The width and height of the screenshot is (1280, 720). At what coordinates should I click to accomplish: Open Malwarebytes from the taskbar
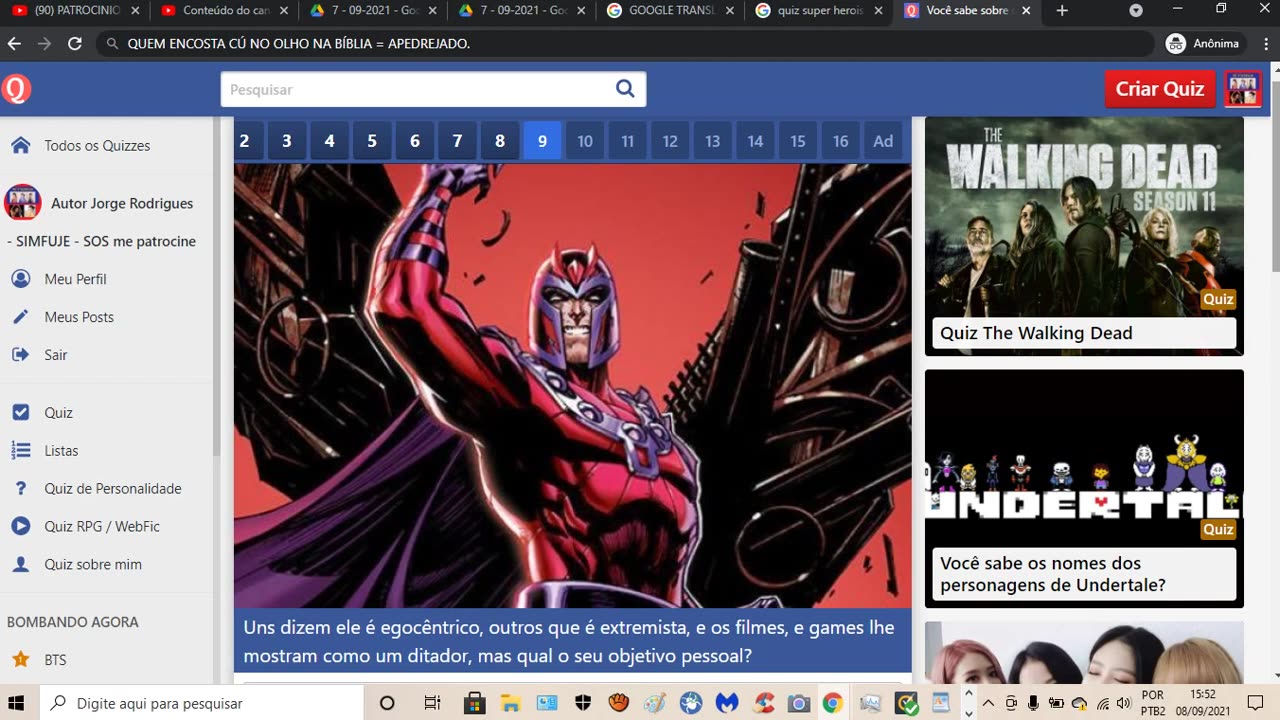(727, 703)
